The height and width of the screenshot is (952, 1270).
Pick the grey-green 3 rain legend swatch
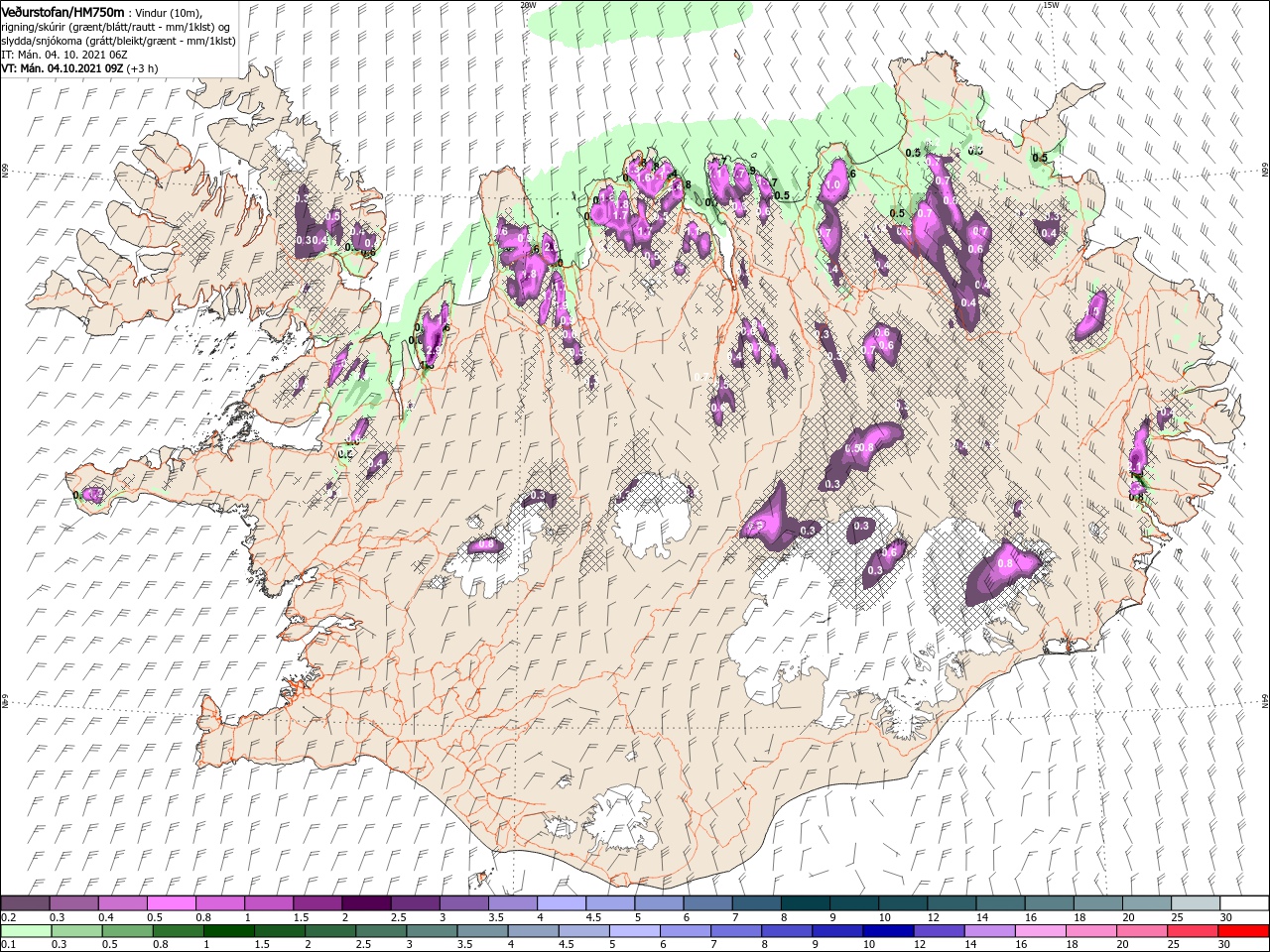point(432,931)
